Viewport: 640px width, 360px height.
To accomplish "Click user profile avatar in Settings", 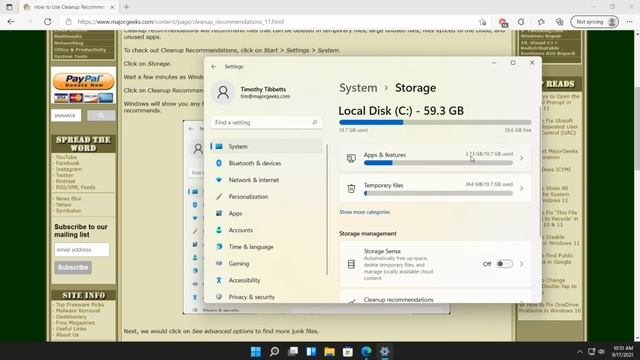I will click(x=223, y=92).
